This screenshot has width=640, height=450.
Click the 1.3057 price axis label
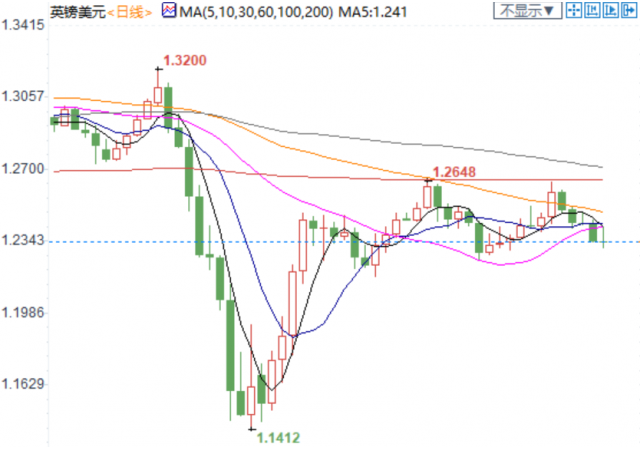(23, 97)
